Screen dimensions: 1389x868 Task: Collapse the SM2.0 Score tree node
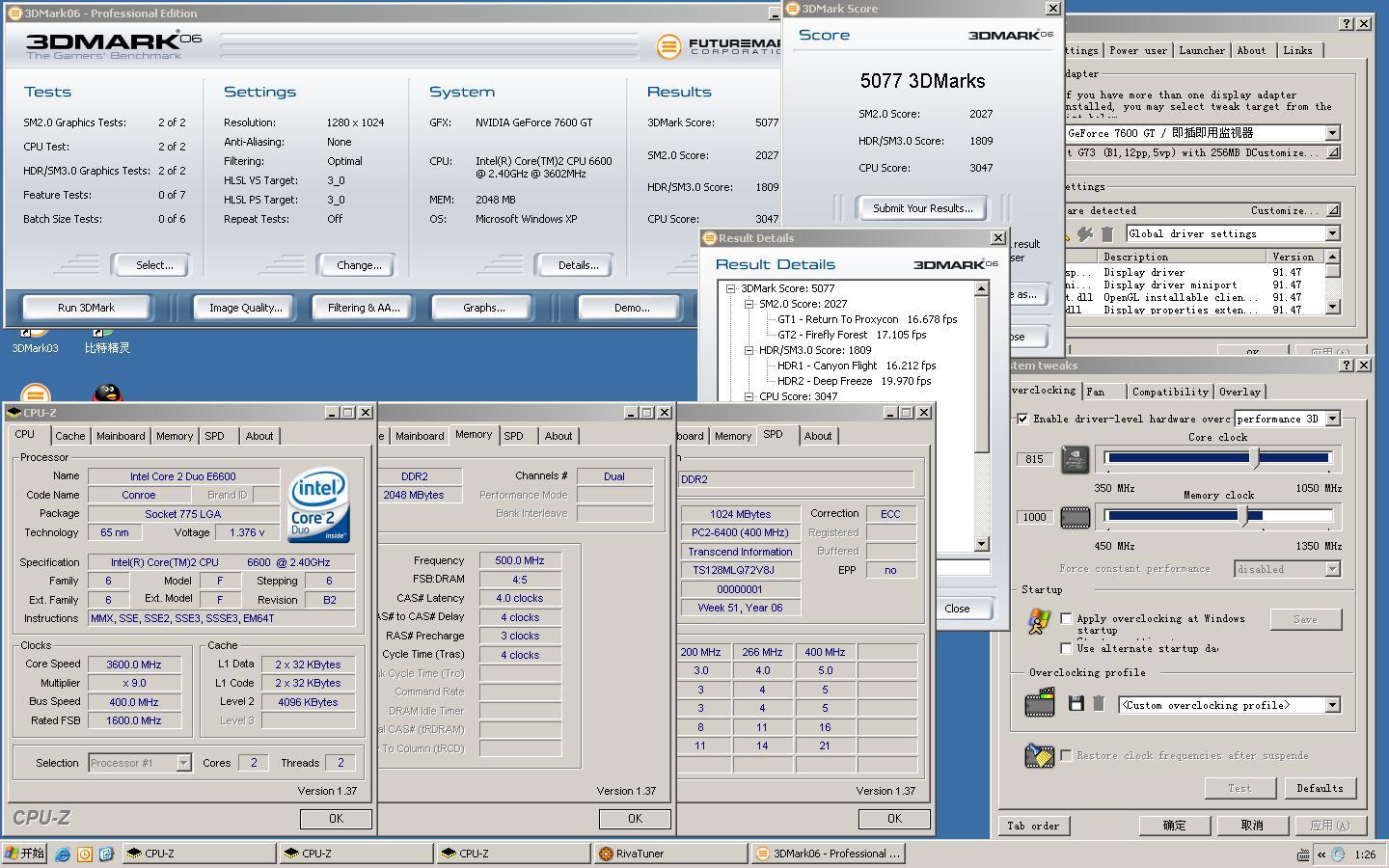[x=749, y=304]
